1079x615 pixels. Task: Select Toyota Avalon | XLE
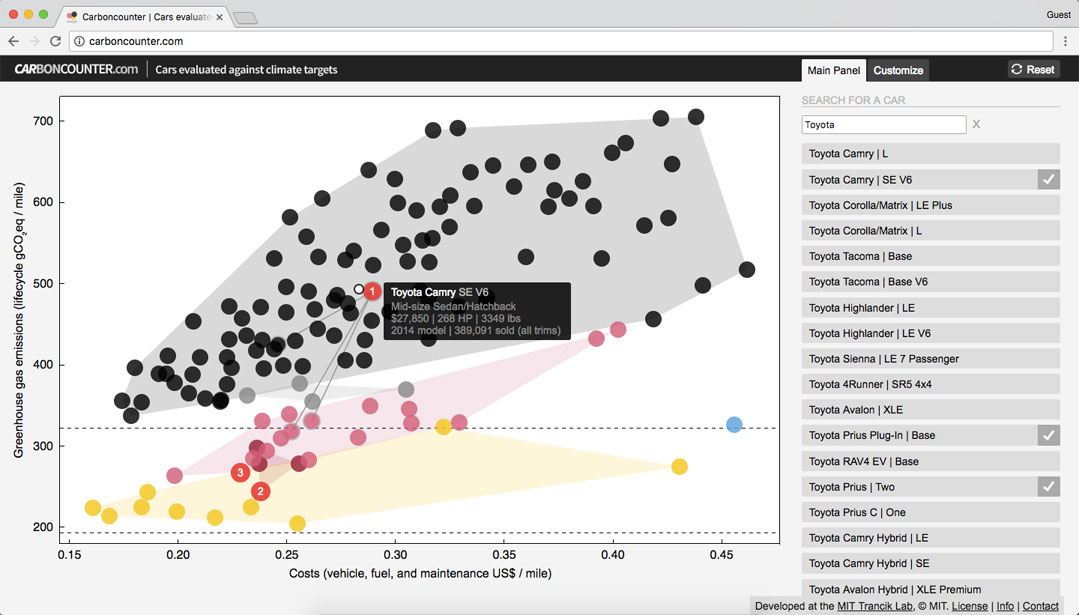pos(930,409)
